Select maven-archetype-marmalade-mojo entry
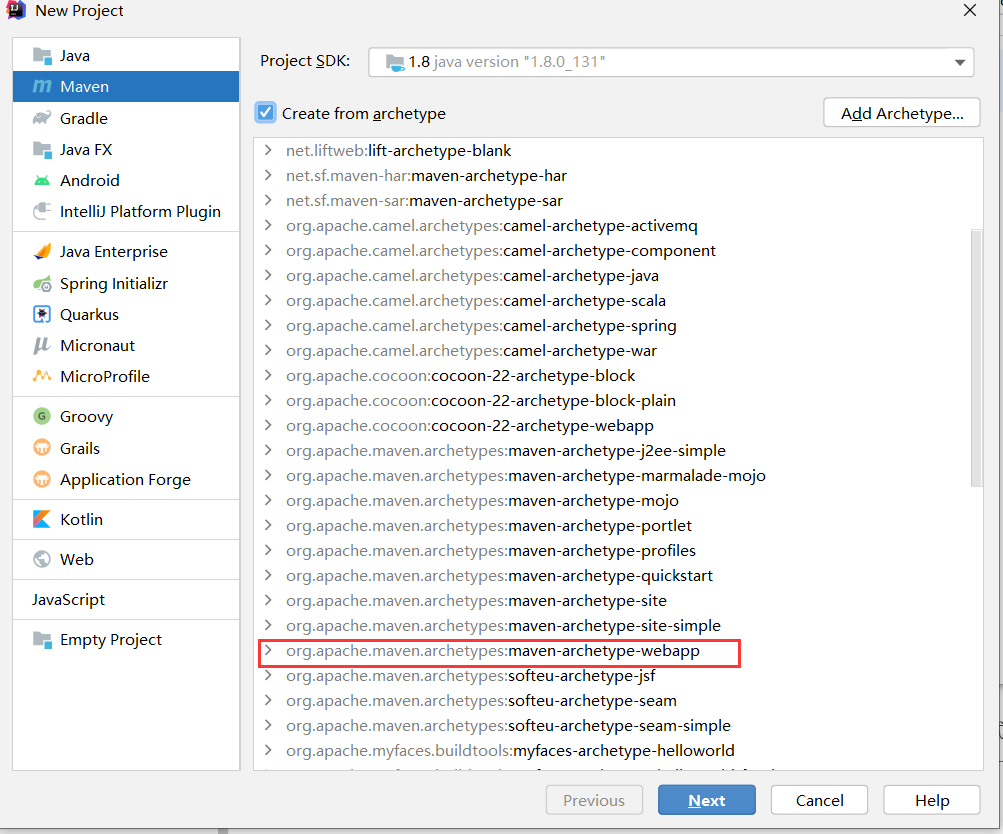This screenshot has height=834, width=1003. pos(526,476)
